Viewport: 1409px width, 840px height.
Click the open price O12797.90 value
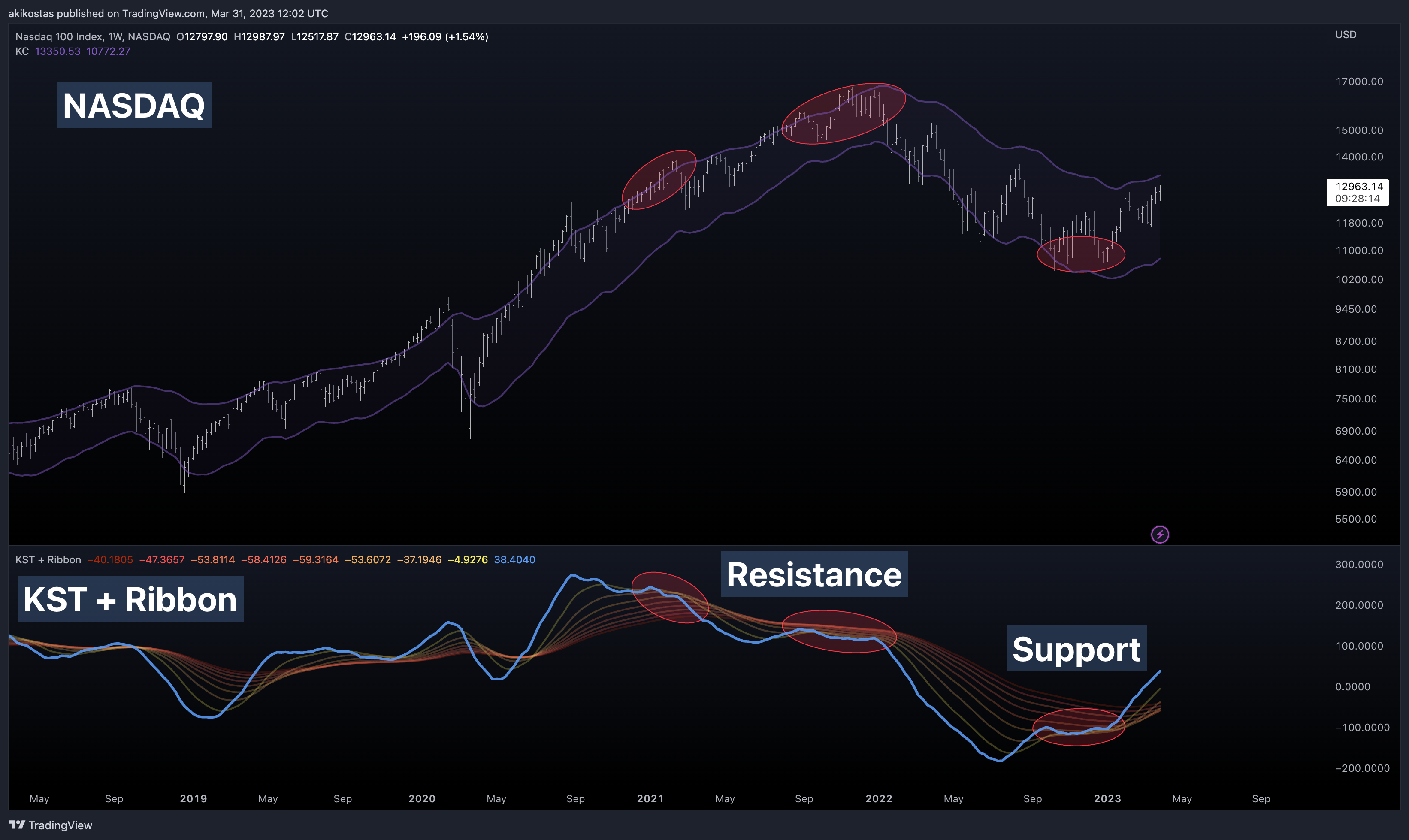click(202, 37)
